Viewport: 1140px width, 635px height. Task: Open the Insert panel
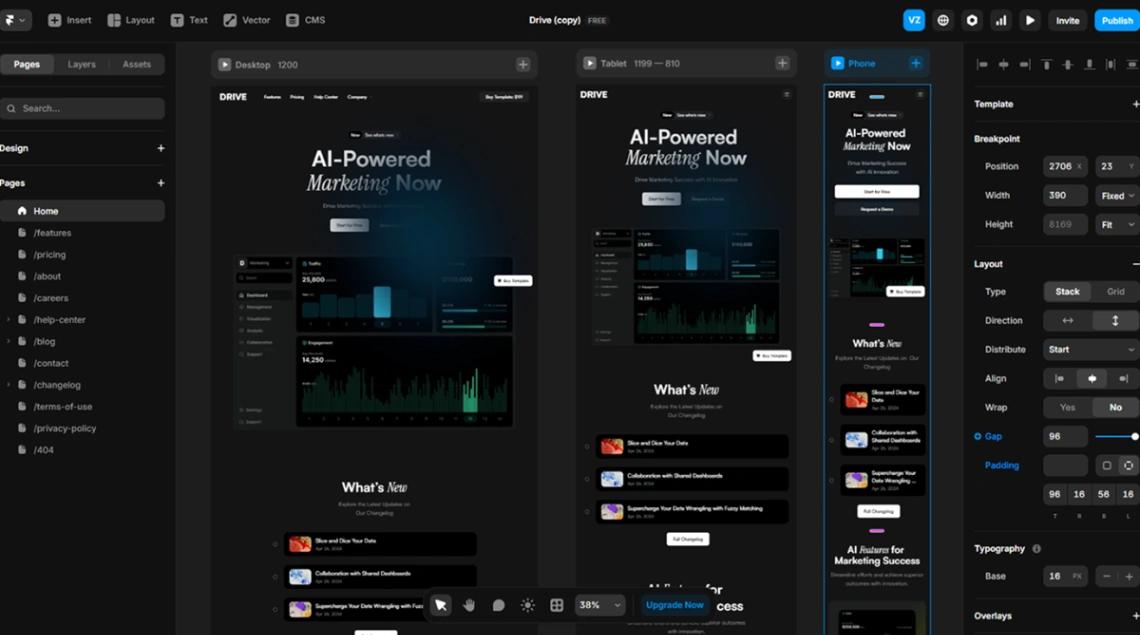tap(70, 20)
